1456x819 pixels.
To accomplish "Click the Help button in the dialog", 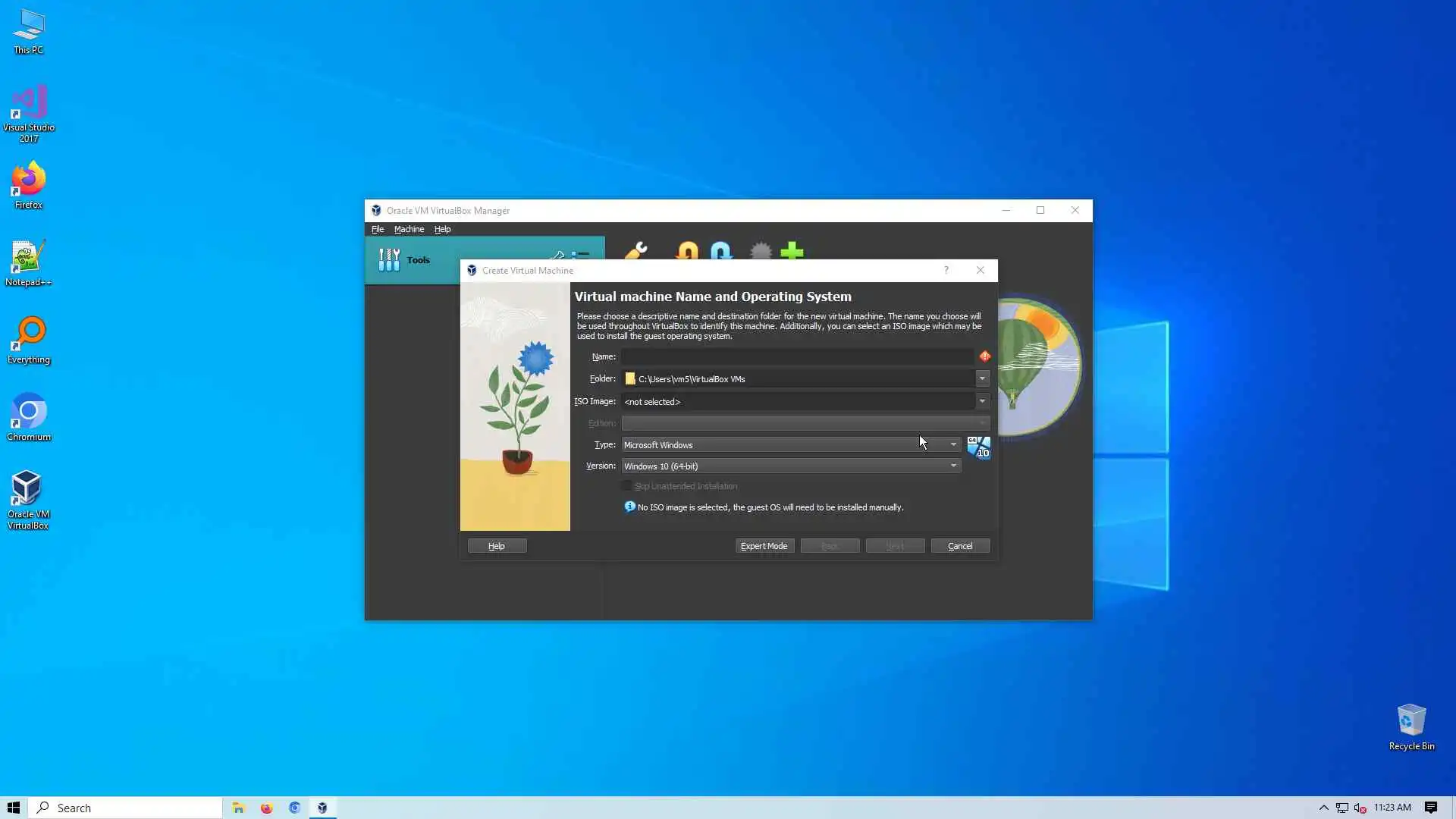I will [496, 546].
